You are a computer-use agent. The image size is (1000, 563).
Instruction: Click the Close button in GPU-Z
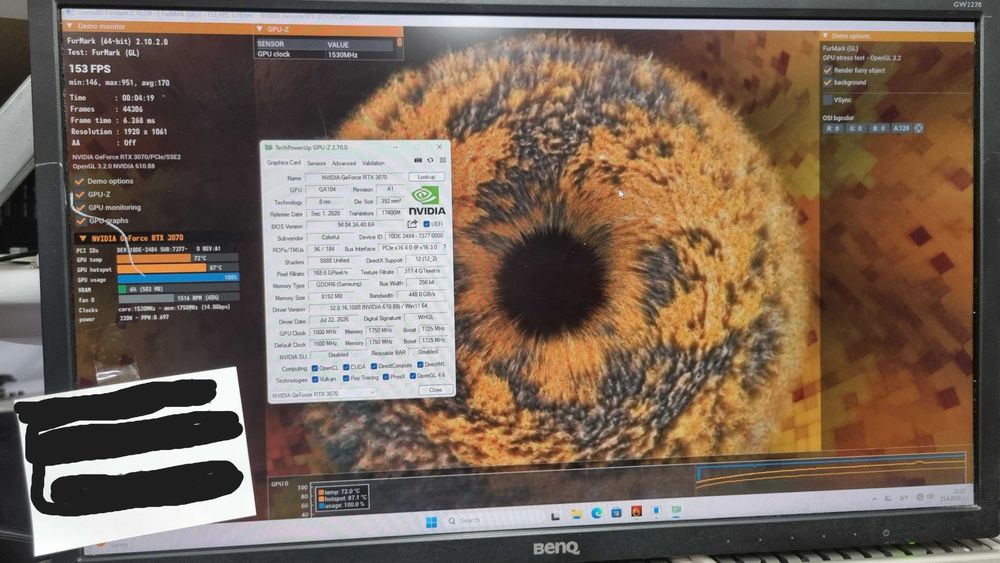pyautogui.click(x=435, y=389)
